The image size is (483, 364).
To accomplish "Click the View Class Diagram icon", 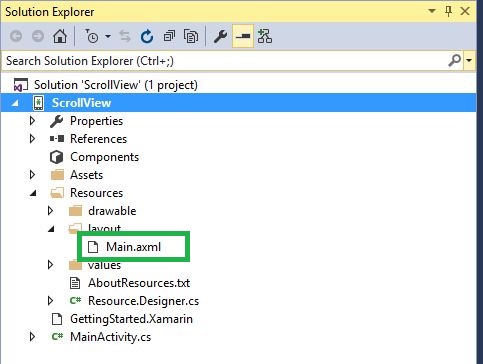I will [265, 36].
